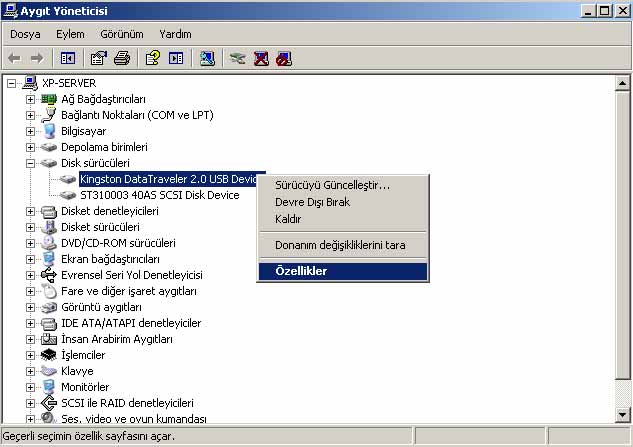This screenshot has width=633, height=447.
Task: Click the Properties toolbar icon
Action: tap(99, 58)
